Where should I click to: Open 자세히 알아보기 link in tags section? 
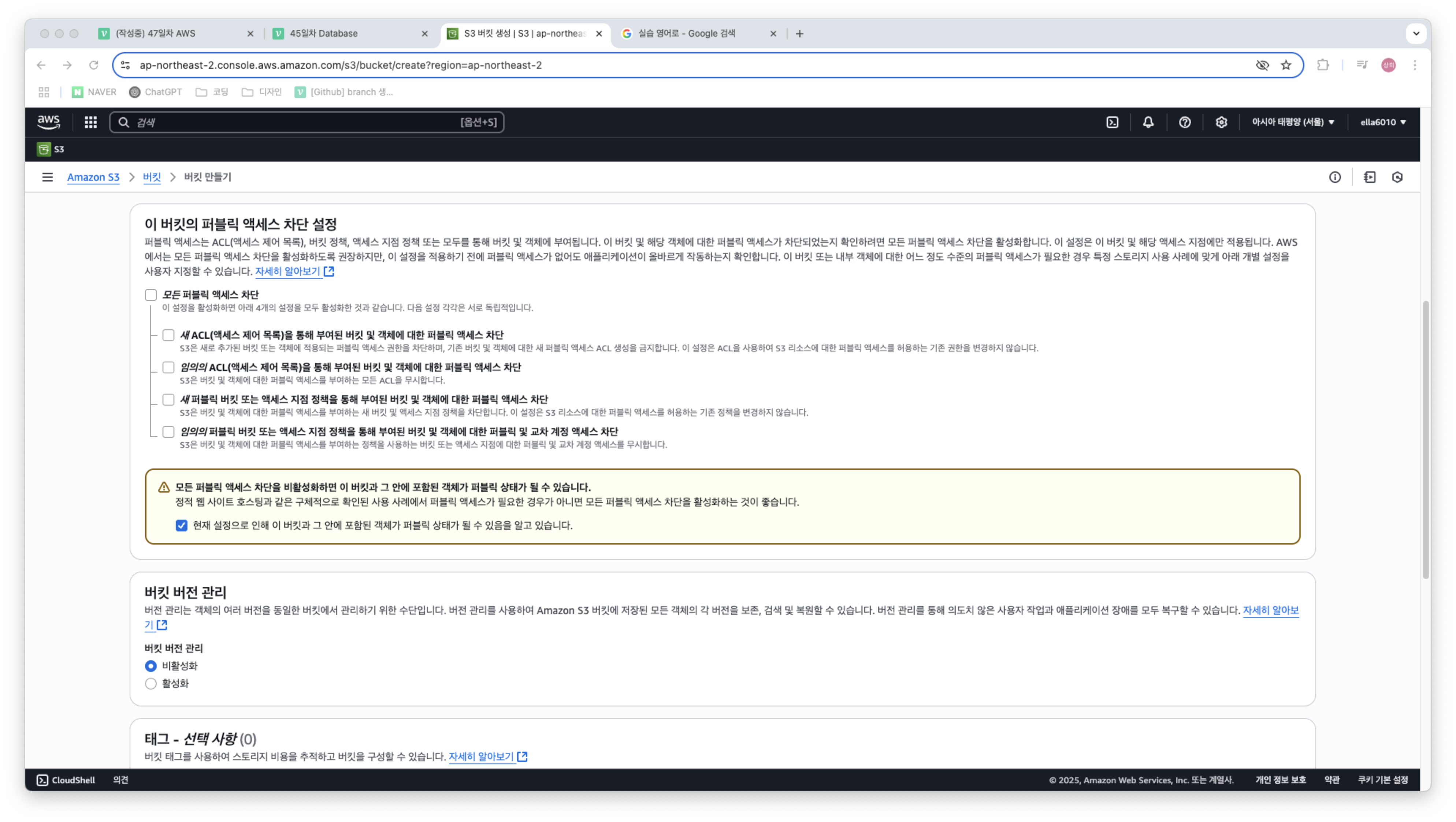click(488, 757)
